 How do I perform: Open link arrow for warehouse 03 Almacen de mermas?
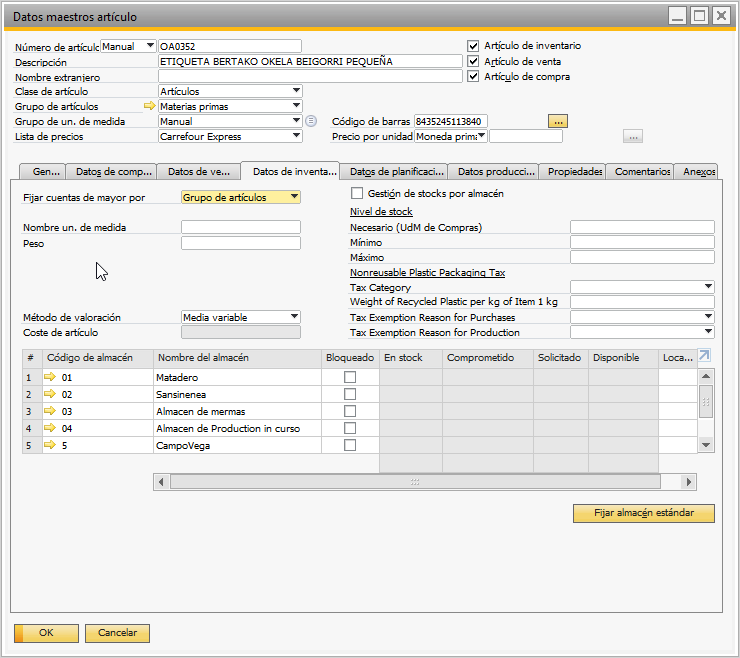pos(50,411)
